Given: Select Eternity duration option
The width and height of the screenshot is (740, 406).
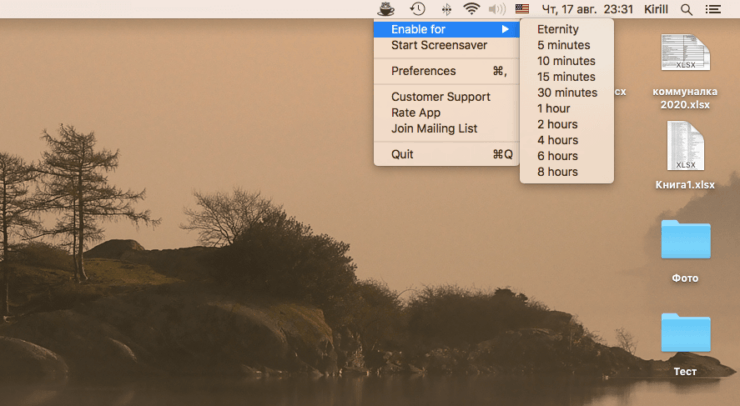Looking at the screenshot, I should [557, 30].
